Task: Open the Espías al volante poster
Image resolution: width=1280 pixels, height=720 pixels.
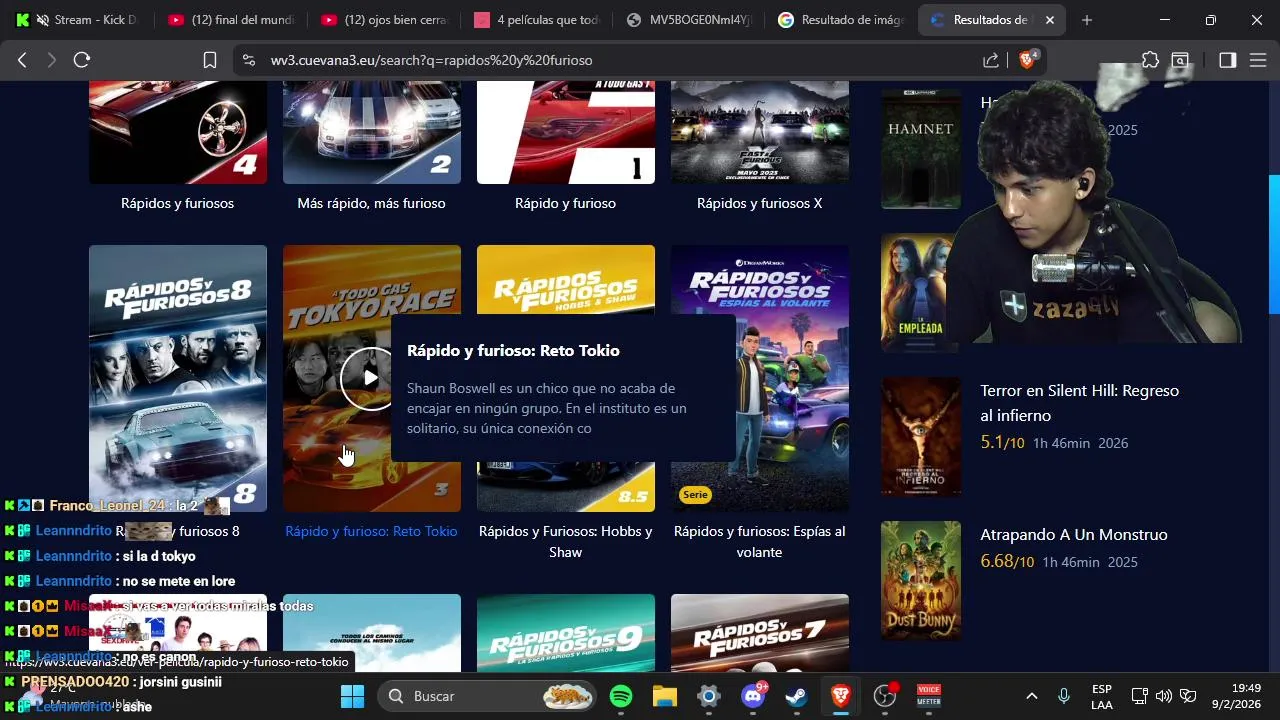Action: 760,378
